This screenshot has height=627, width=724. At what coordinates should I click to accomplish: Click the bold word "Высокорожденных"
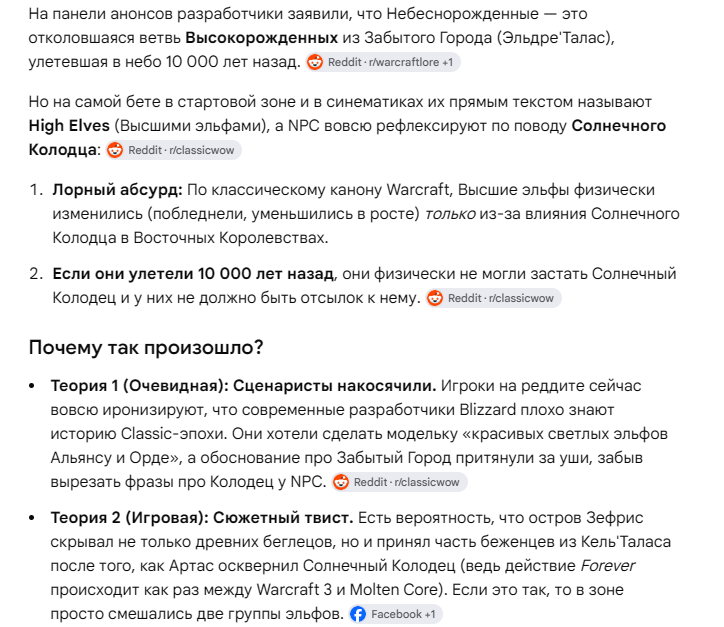(262, 38)
